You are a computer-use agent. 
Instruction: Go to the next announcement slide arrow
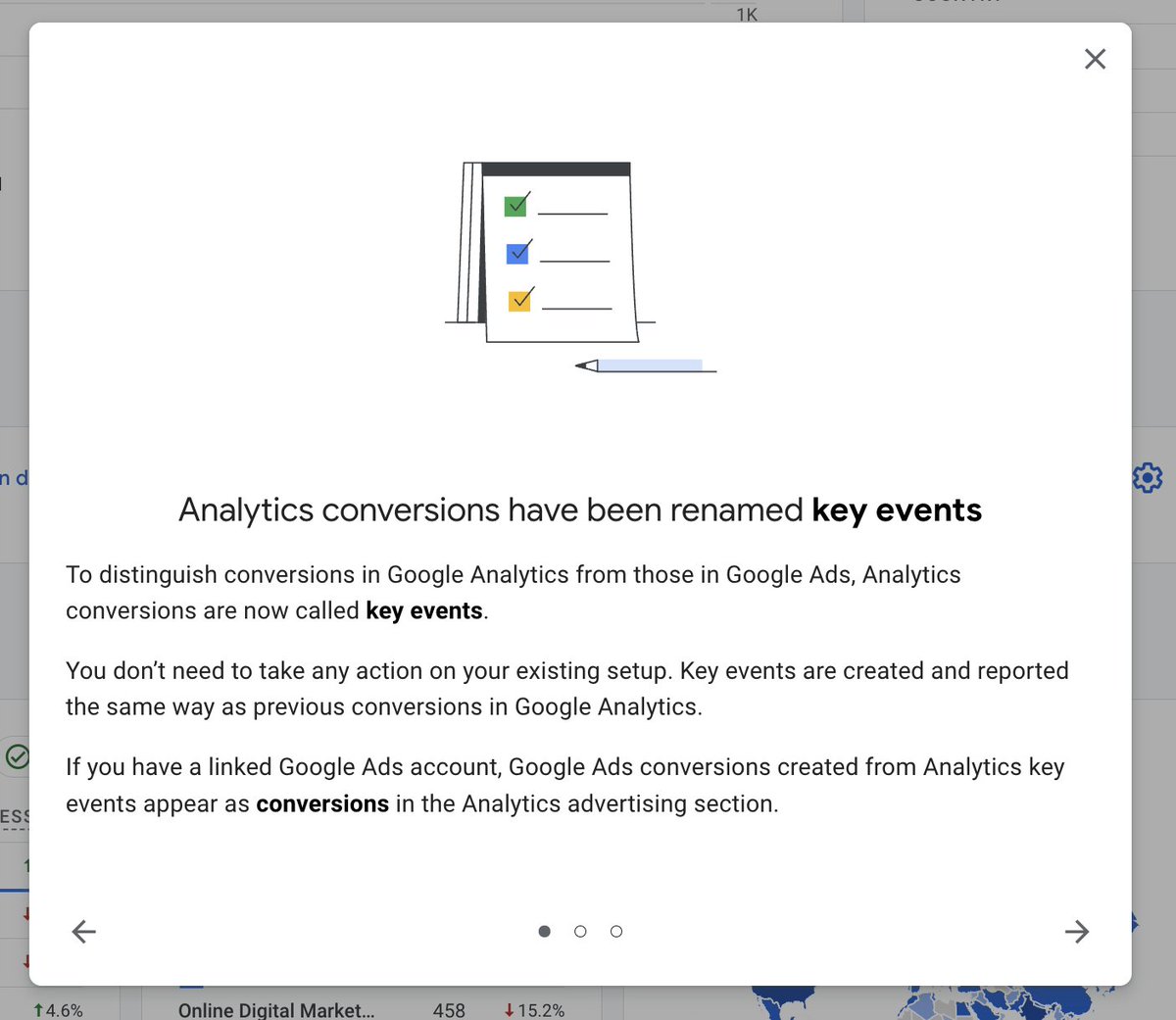1077,931
